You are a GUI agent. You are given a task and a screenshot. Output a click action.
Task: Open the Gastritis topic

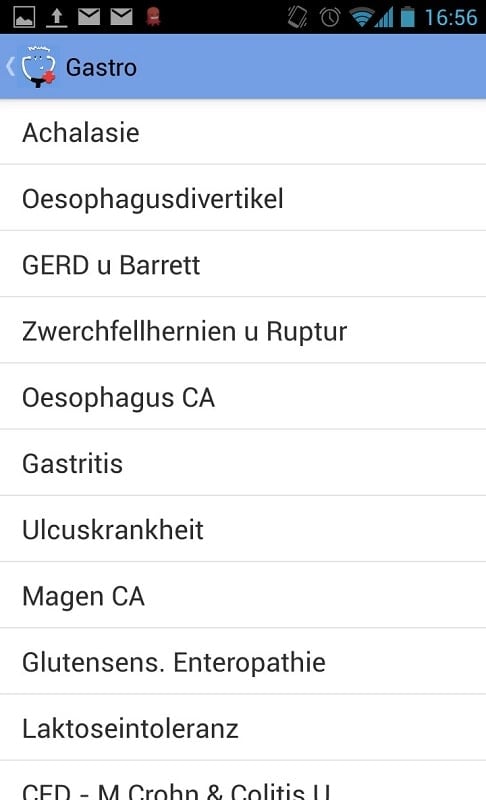243,463
